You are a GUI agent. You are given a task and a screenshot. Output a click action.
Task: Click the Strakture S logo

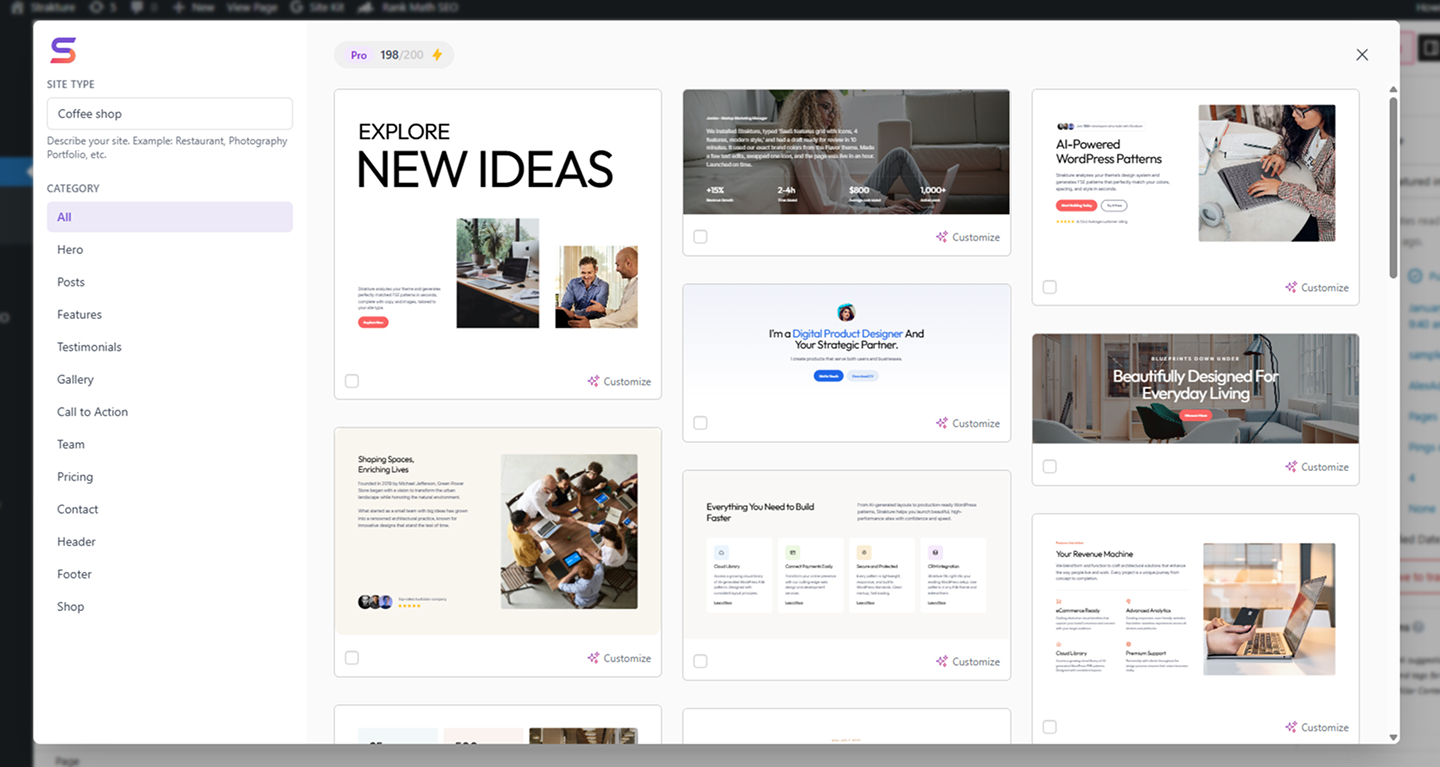[x=63, y=51]
